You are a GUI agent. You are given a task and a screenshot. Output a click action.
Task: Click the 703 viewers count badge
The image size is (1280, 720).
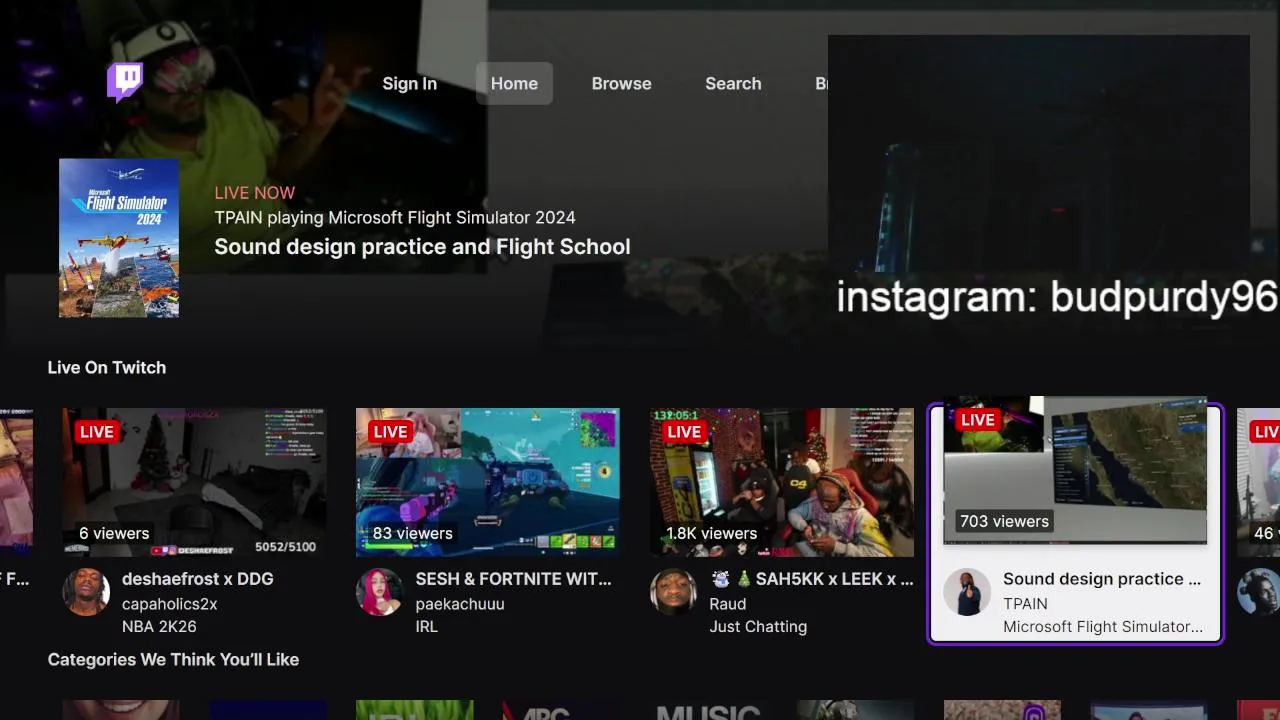point(1004,521)
